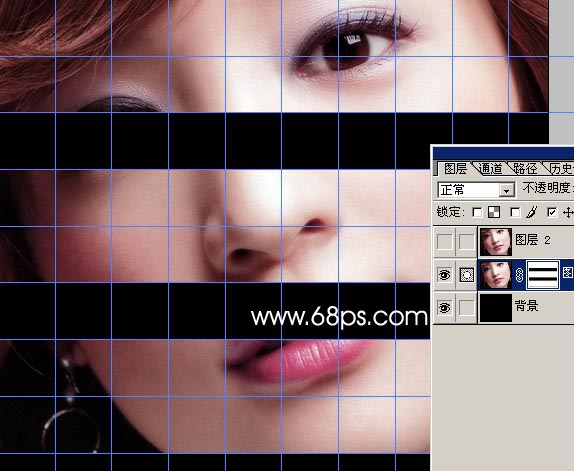Uncheck the lock position checkbox

point(552,212)
